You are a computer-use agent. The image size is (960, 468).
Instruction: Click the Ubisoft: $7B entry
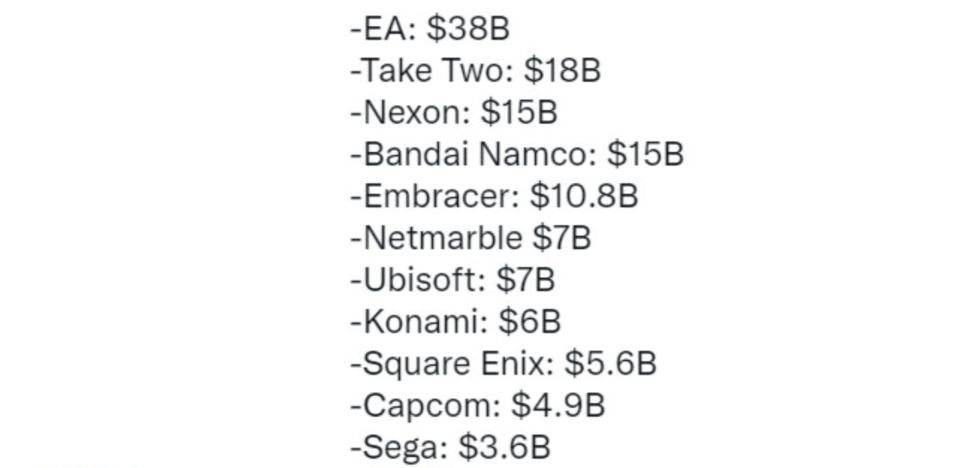(452, 279)
